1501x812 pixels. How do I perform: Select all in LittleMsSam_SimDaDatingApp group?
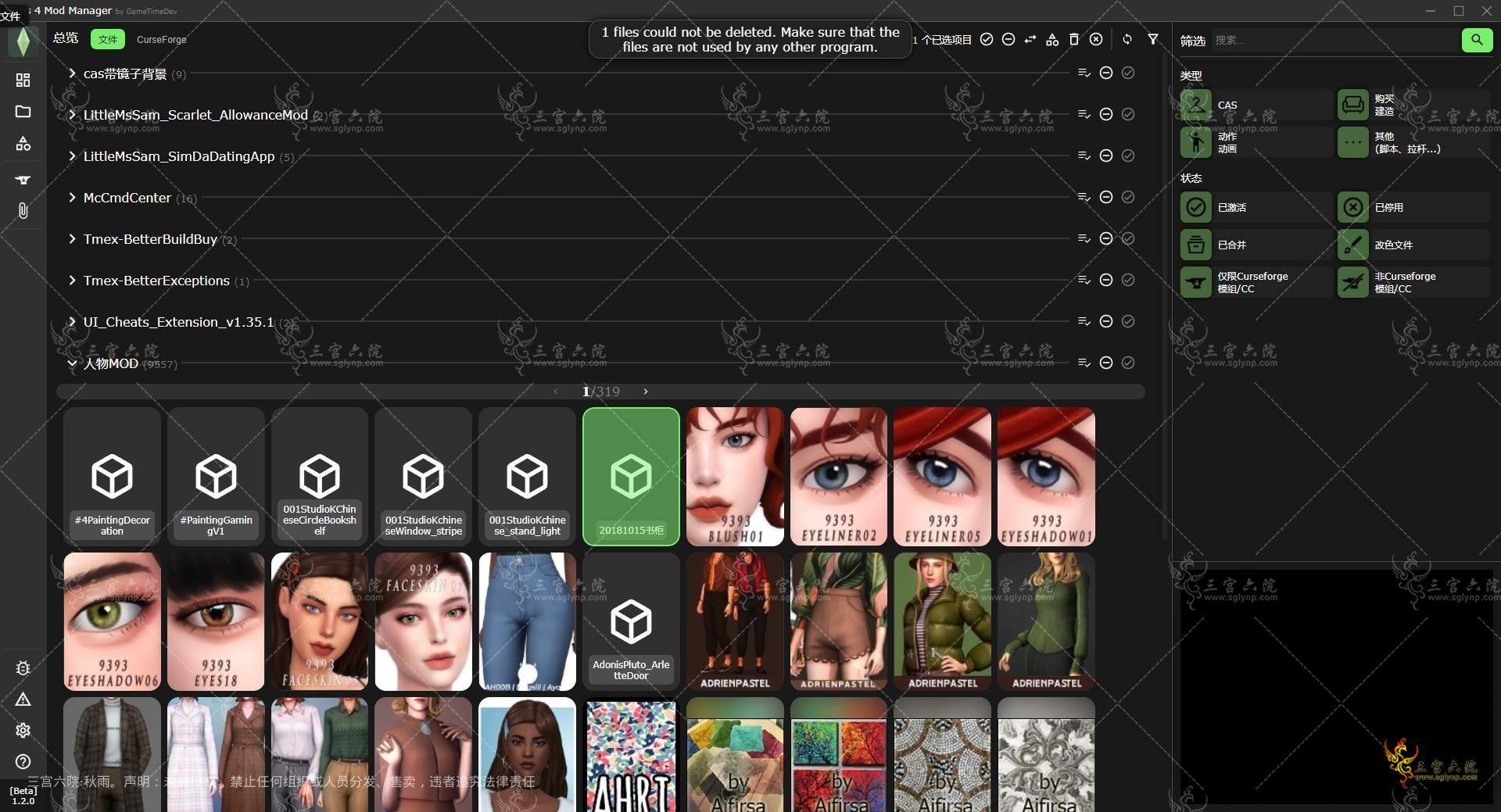tap(1084, 156)
